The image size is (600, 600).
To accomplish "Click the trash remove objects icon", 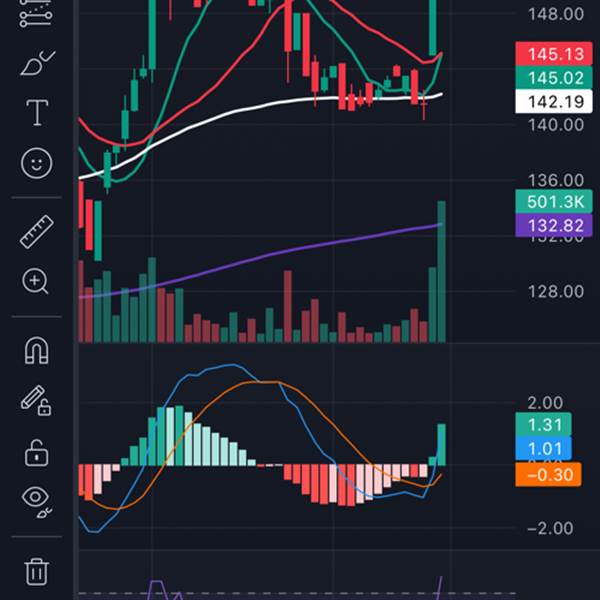I will [x=37, y=572].
